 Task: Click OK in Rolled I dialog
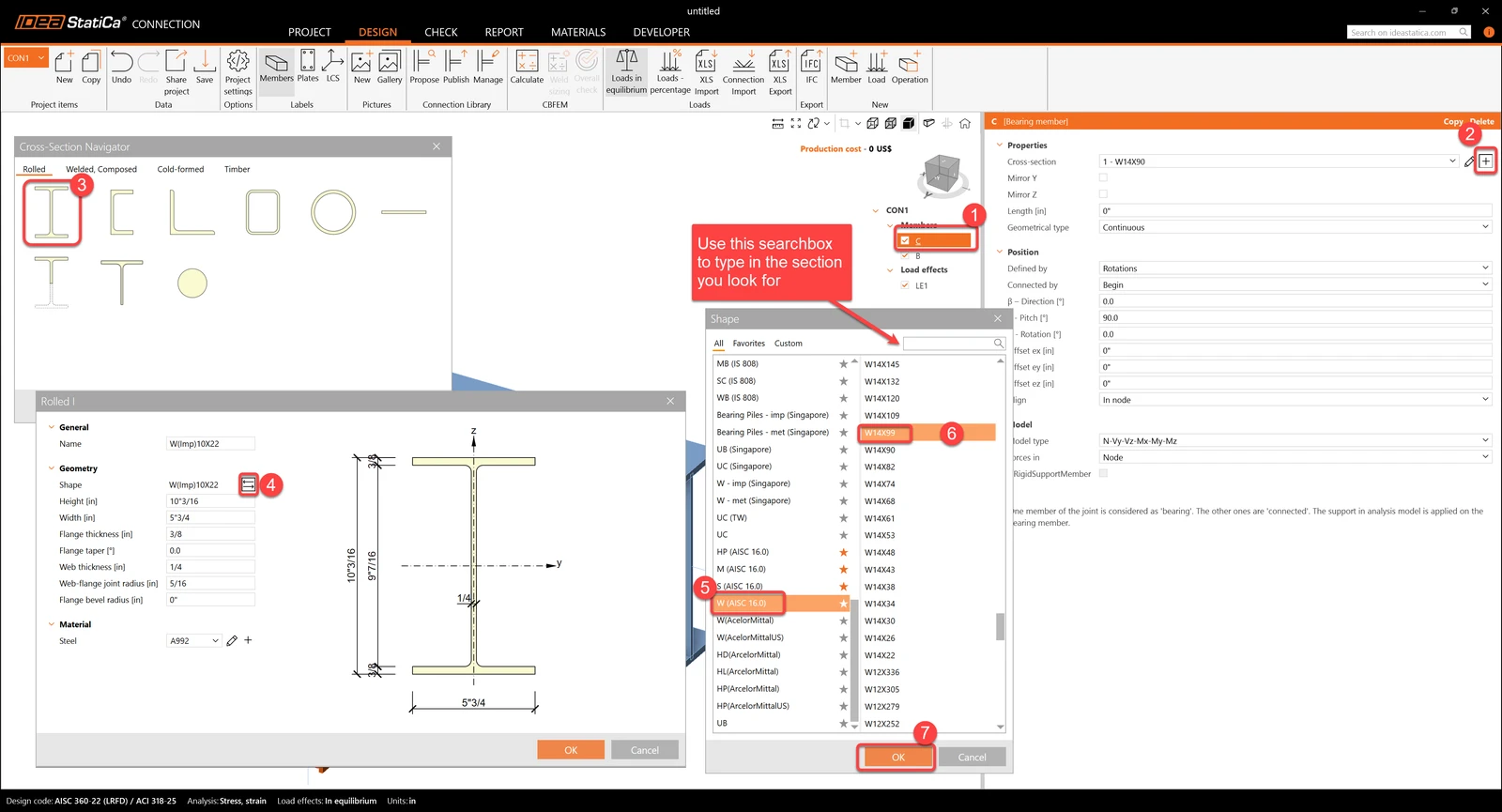tap(571, 750)
